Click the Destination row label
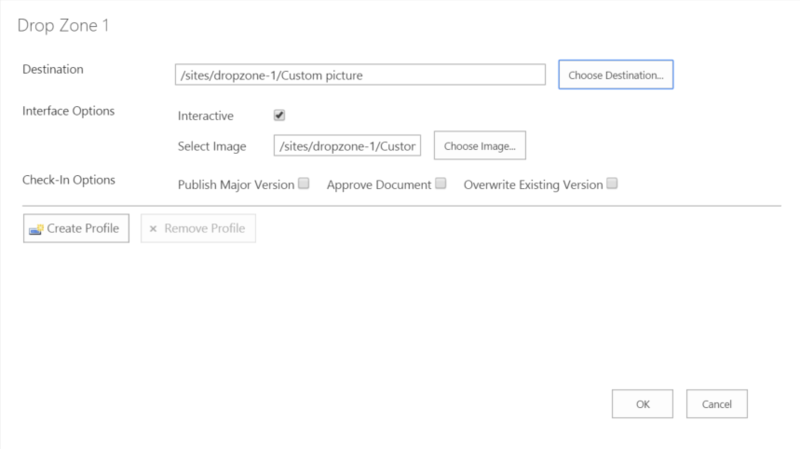Viewport: 800px width, 449px height. pyautogui.click(x=52, y=70)
